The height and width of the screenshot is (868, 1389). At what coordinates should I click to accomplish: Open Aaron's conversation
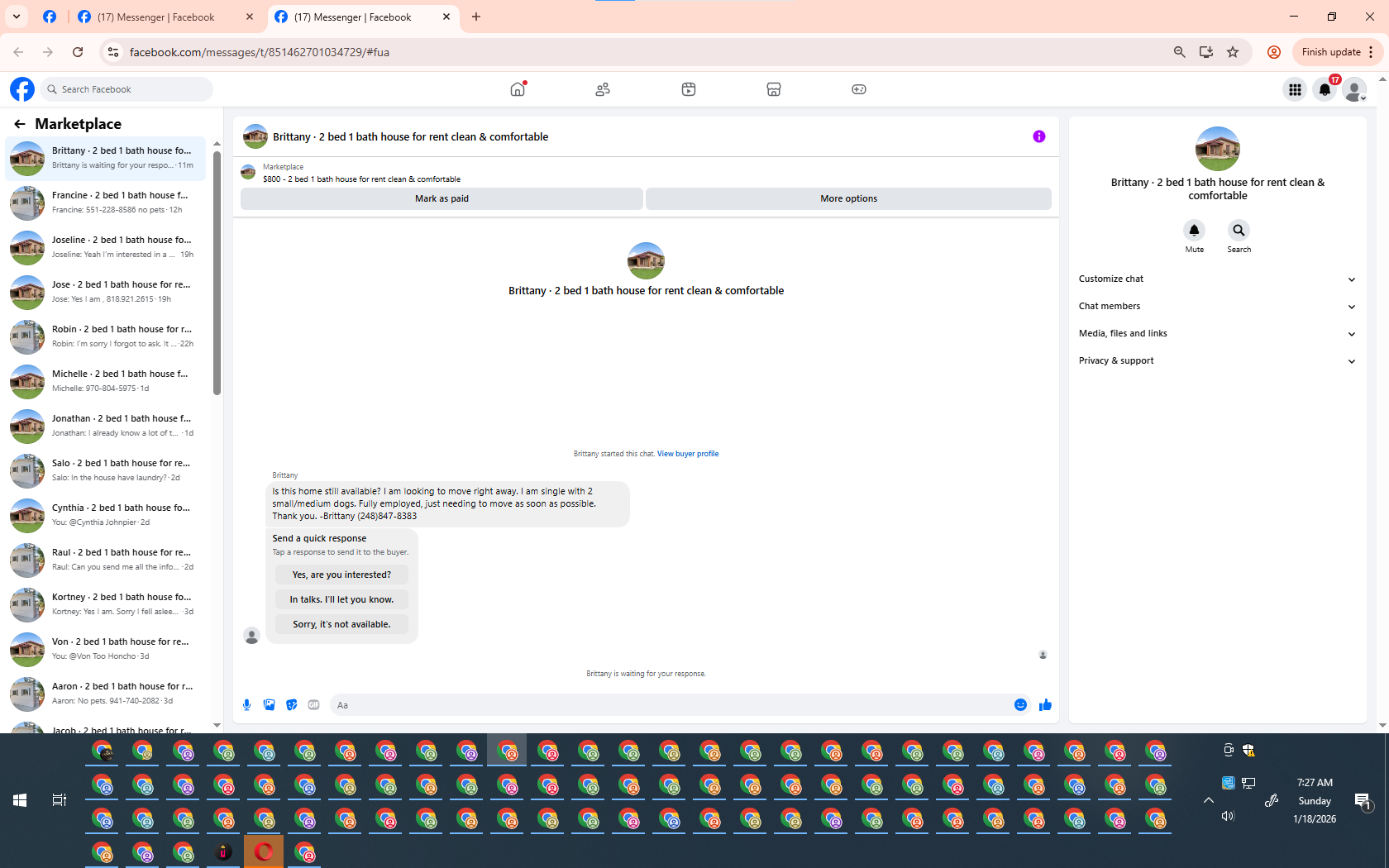click(x=106, y=694)
